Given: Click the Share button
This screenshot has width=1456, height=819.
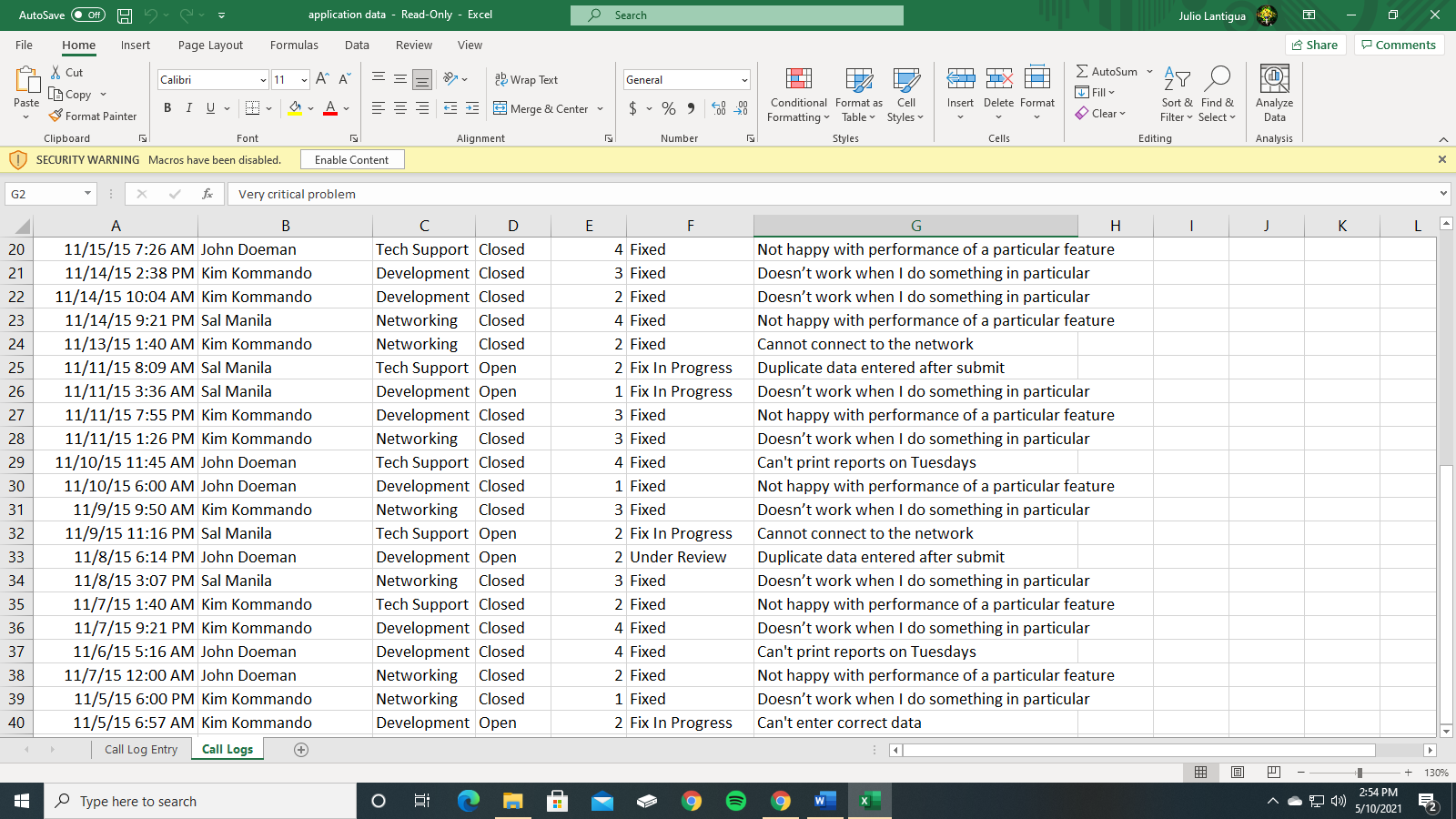Looking at the screenshot, I should tap(1315, 45).
